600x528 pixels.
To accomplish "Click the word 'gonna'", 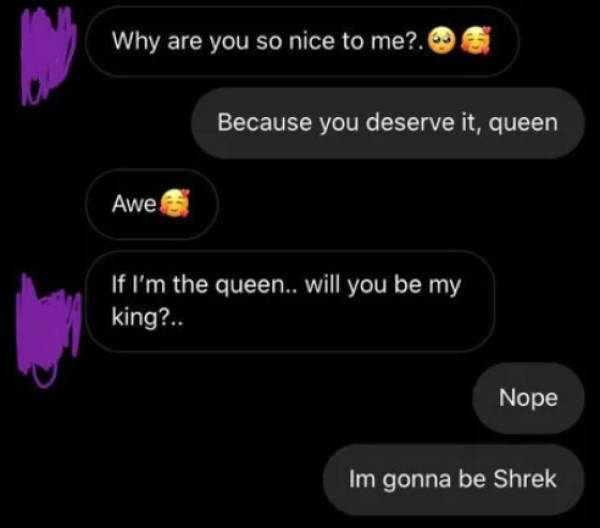I will (x=417, y=481).
